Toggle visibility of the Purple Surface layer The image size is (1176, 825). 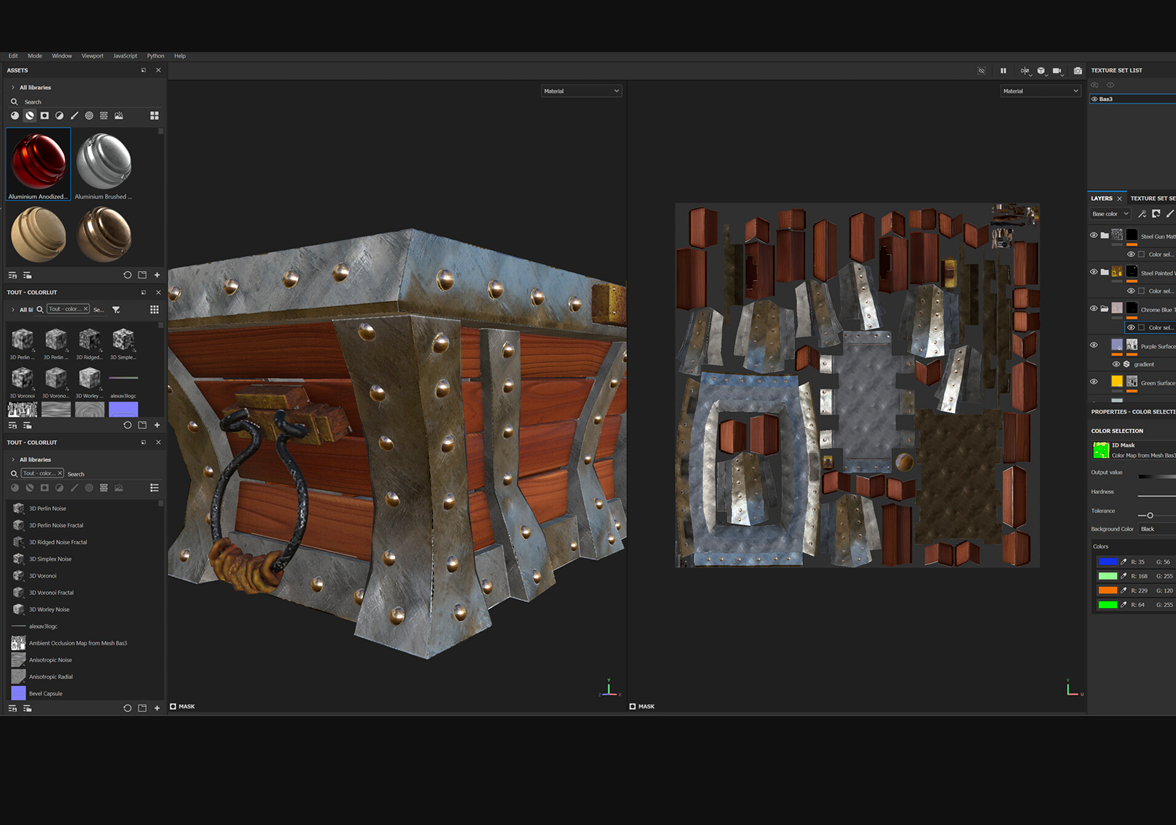pyautogui.click(x=1094, y=345)
